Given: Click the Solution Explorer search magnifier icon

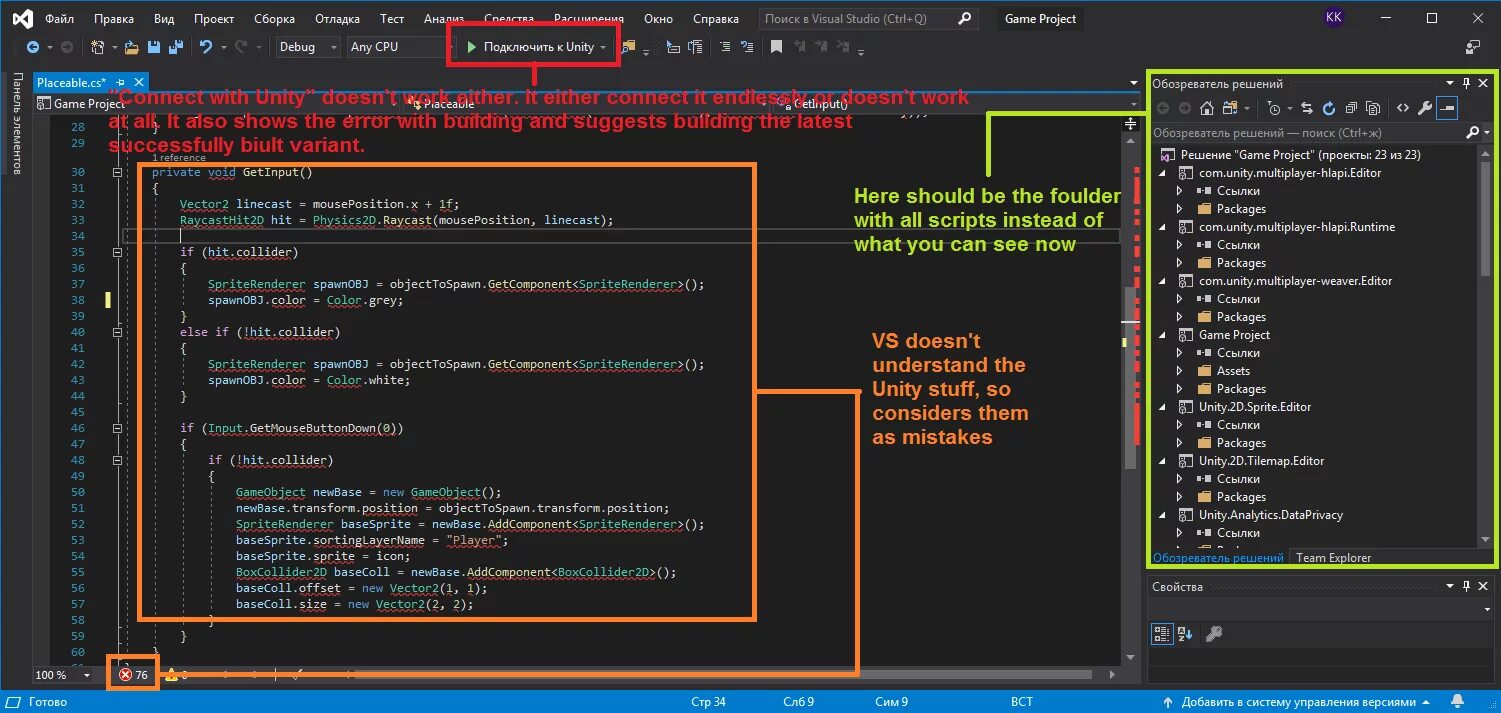Looking at the screenshot, I should [1471, 132].
